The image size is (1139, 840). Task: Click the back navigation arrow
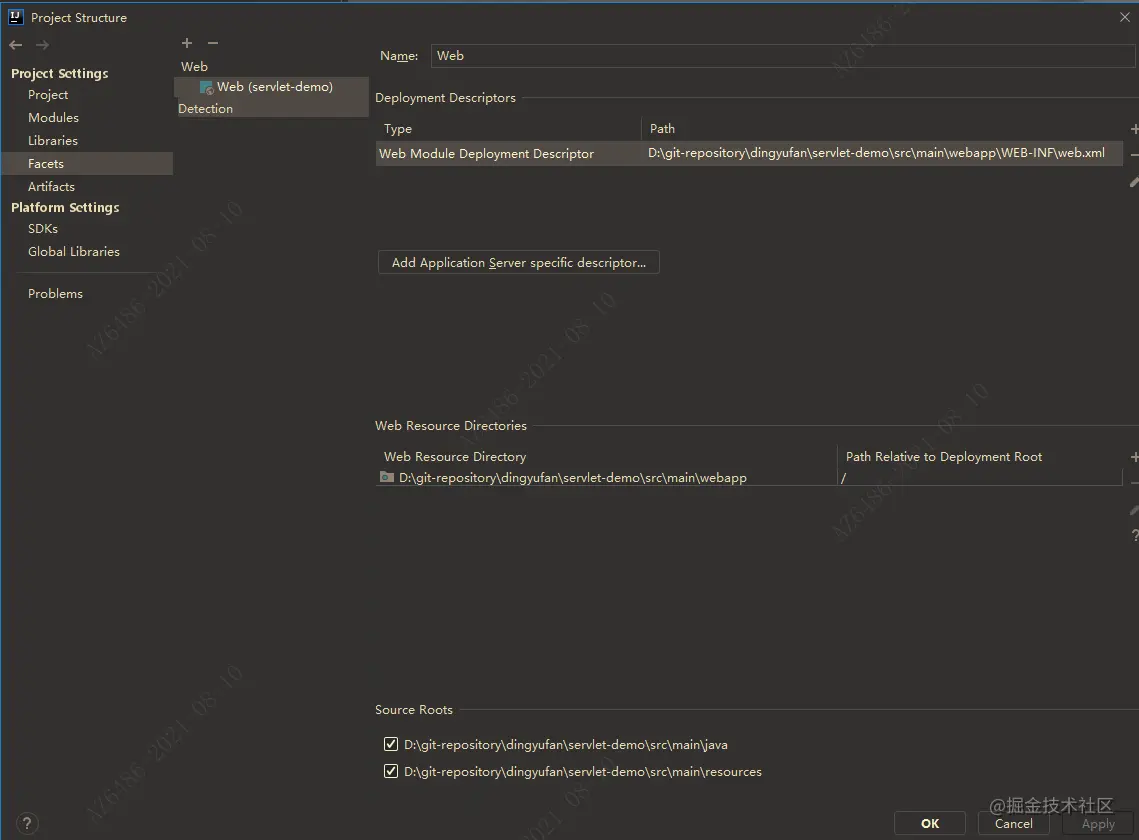pyautogui.click(x=16, y=45)
